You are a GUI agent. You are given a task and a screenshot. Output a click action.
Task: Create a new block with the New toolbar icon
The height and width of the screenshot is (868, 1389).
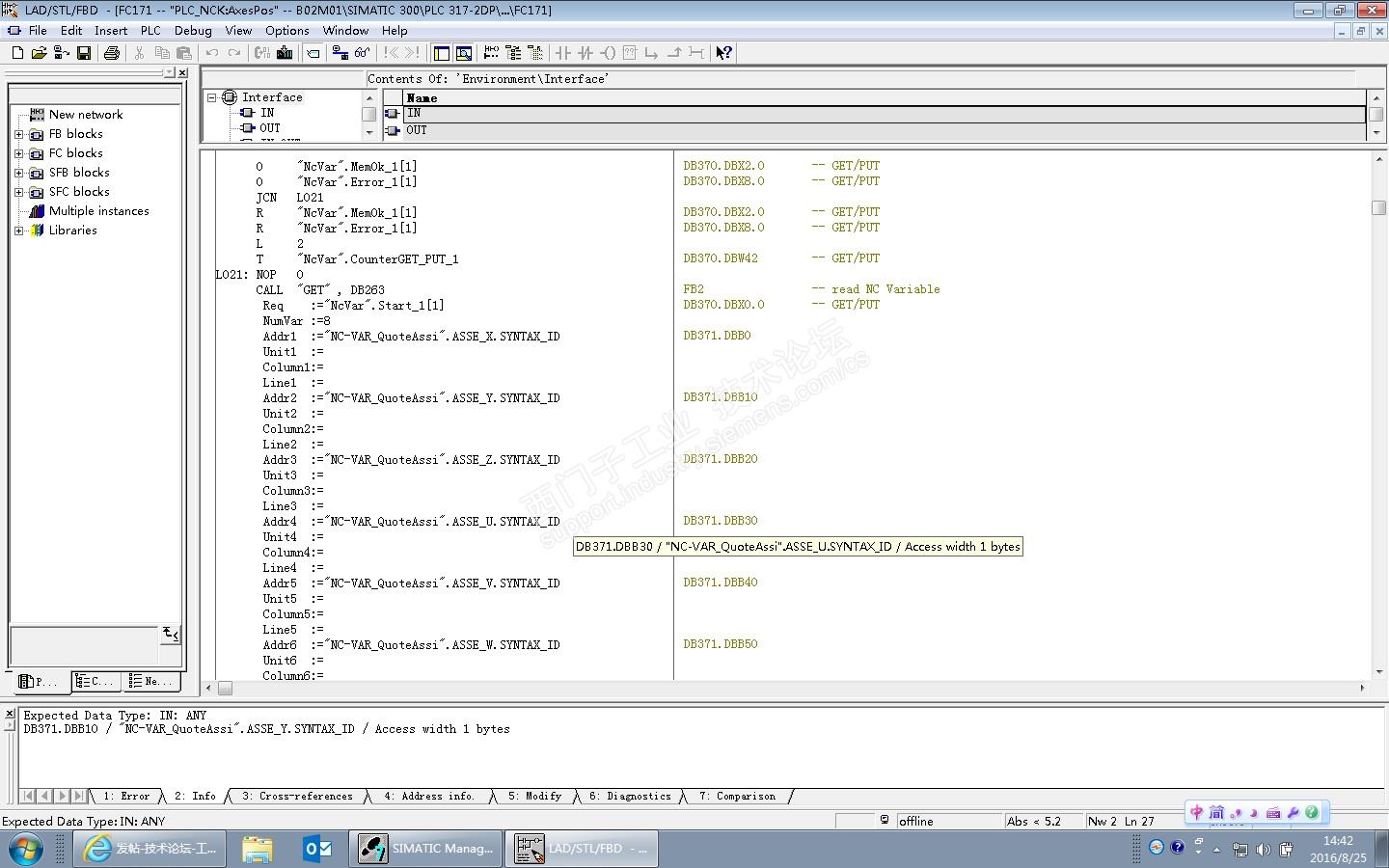pyautogui.click(x=17, y=53)
